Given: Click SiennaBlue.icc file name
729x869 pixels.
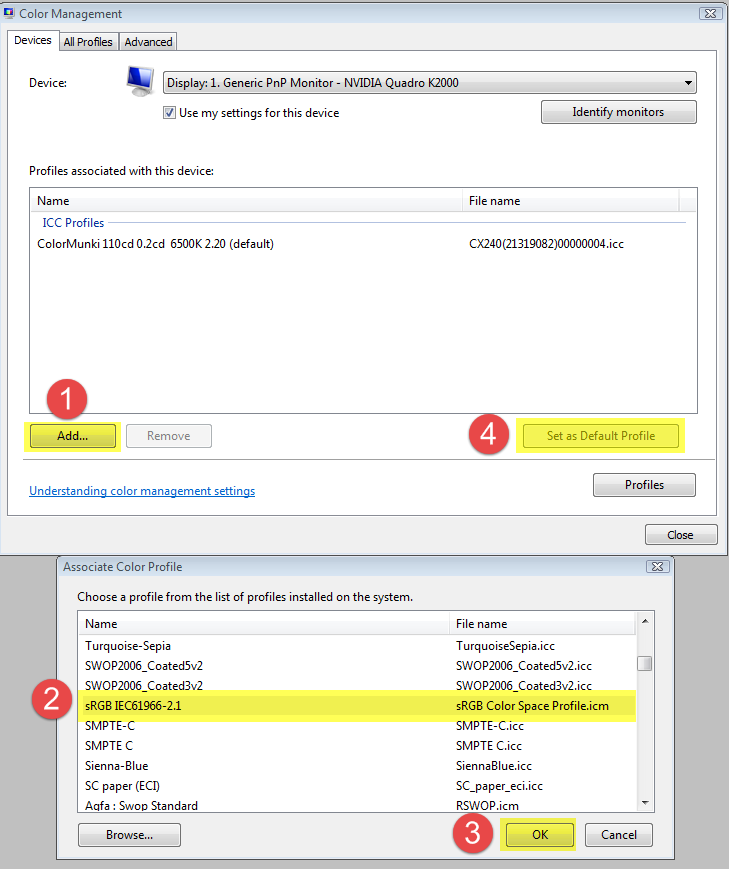Looking at the screenshot, I should click(x=493, y=765).
